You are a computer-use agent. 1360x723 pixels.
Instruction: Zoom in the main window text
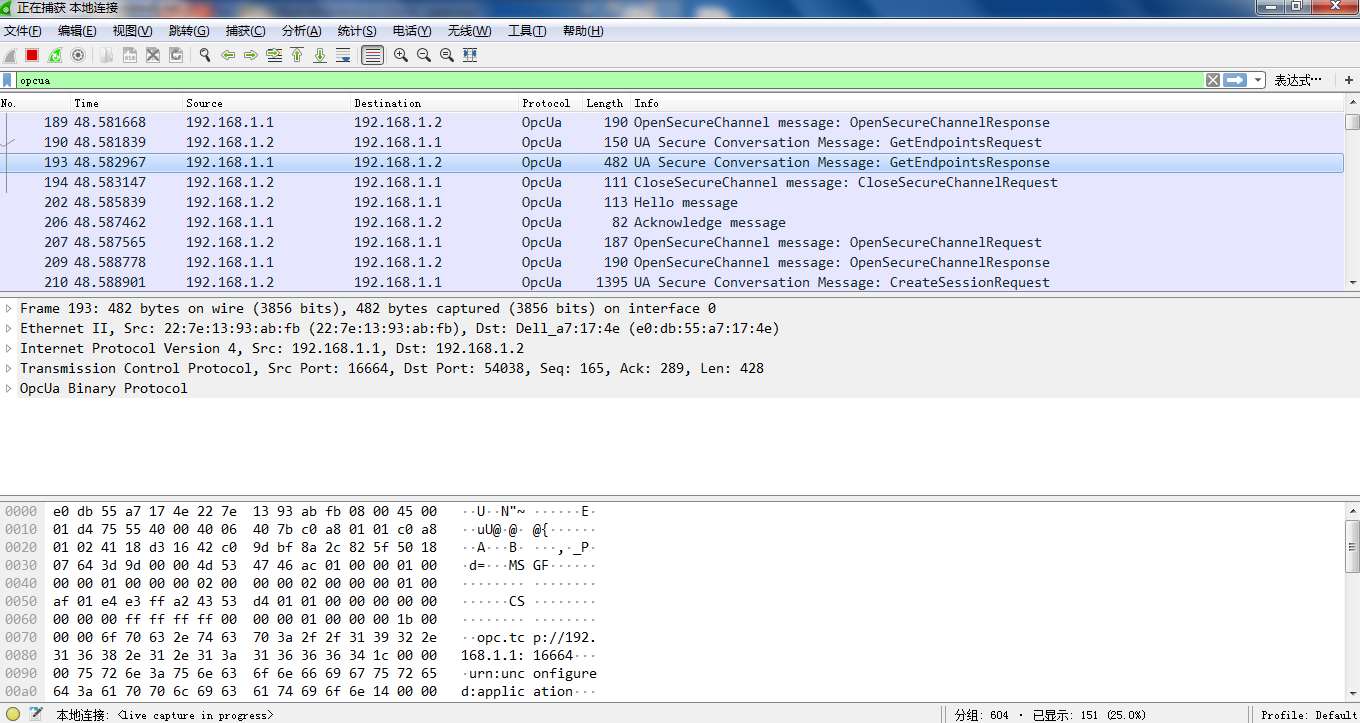pos(400,55)
